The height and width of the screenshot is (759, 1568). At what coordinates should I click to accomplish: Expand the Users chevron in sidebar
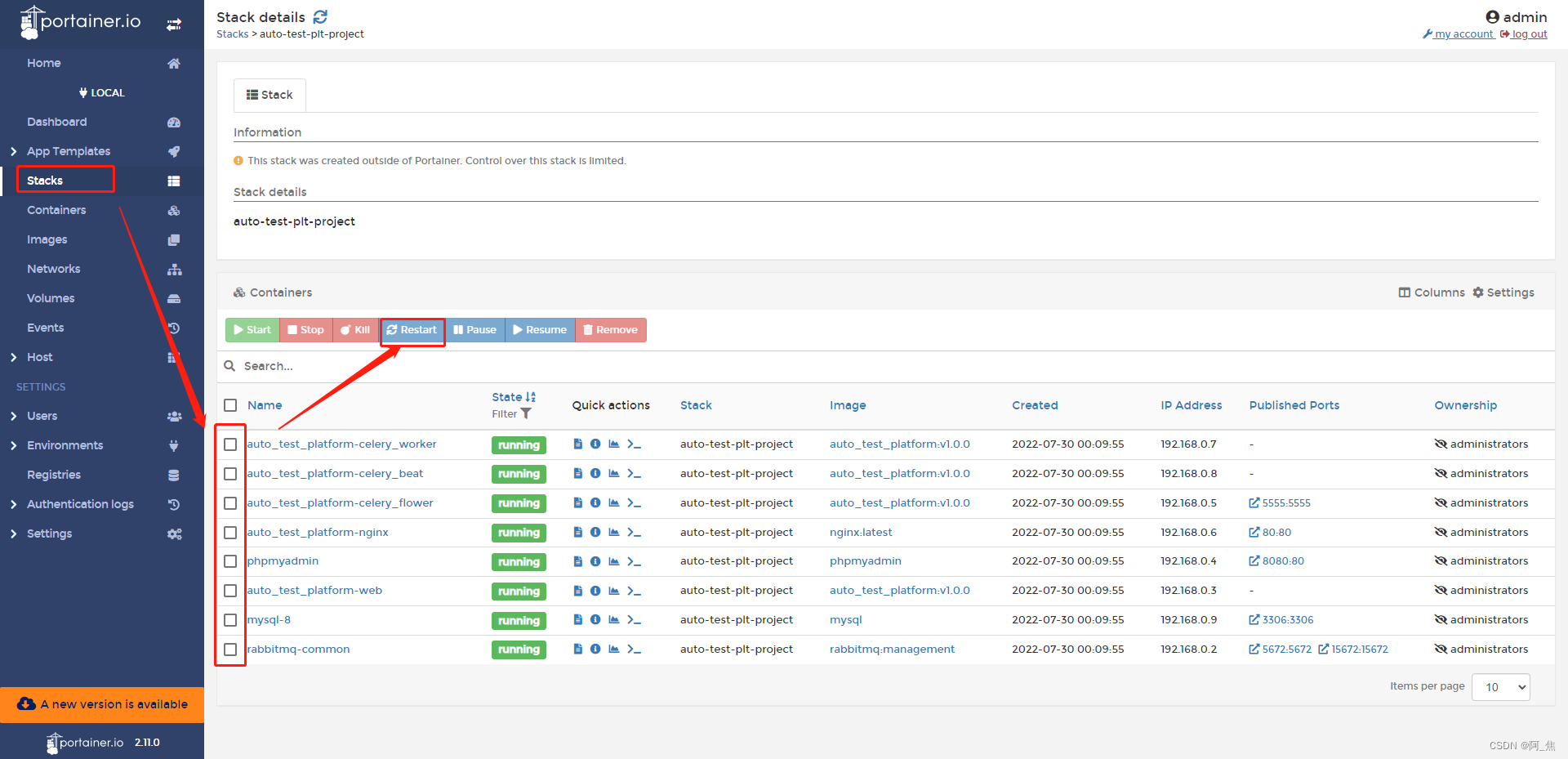13,416
